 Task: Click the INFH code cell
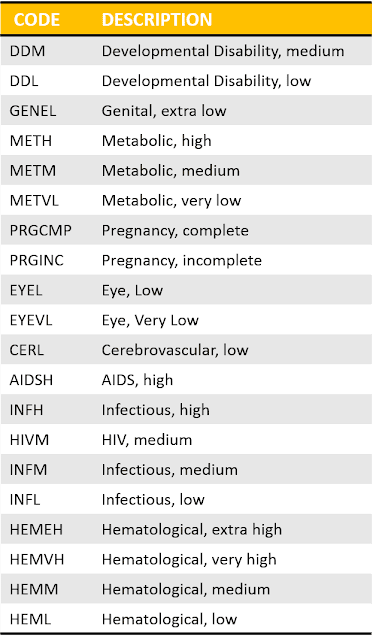26,410
